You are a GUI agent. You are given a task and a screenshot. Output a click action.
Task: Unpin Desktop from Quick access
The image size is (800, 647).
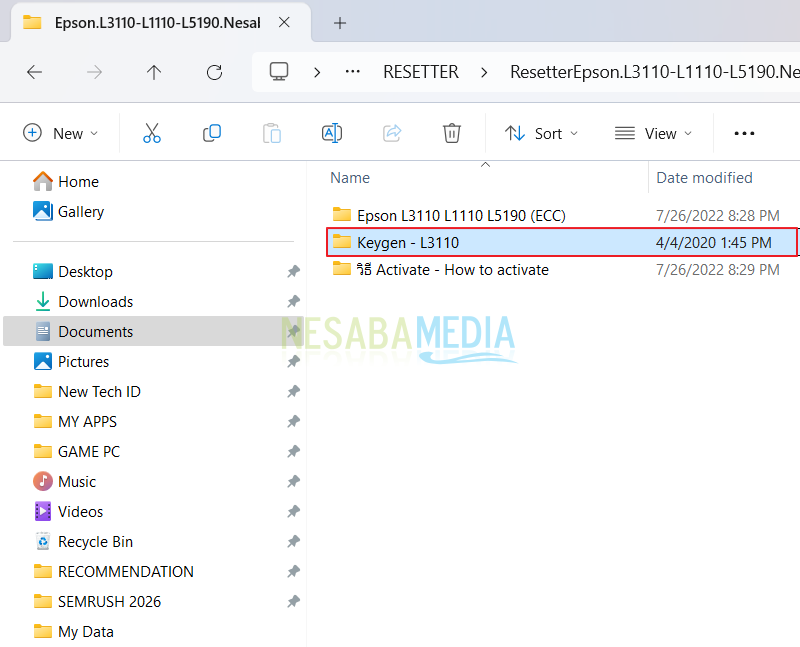click(x=293, y=272)
